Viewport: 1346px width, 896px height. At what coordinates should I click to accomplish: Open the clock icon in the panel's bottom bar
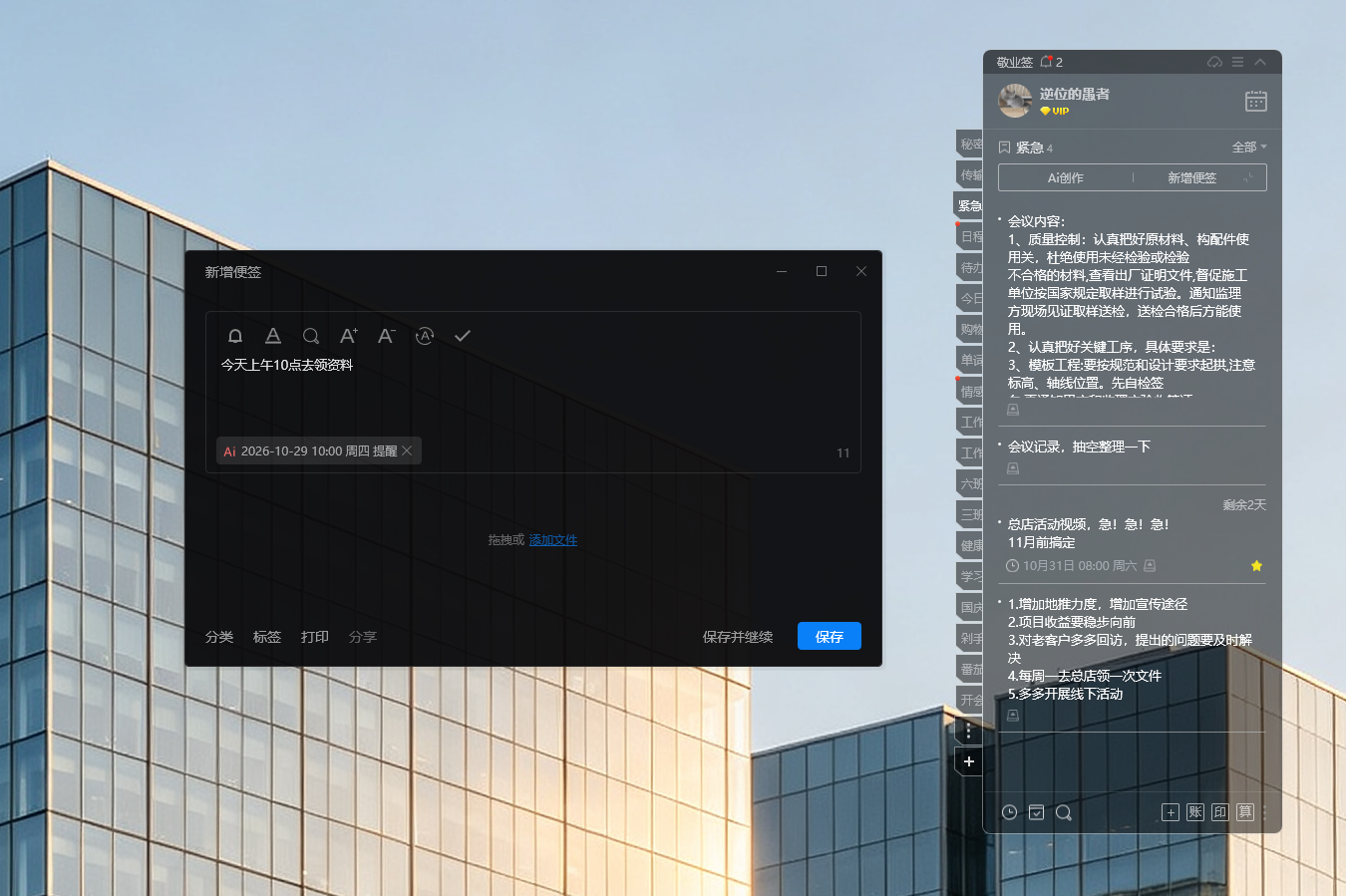click(x=1009, y=812)
